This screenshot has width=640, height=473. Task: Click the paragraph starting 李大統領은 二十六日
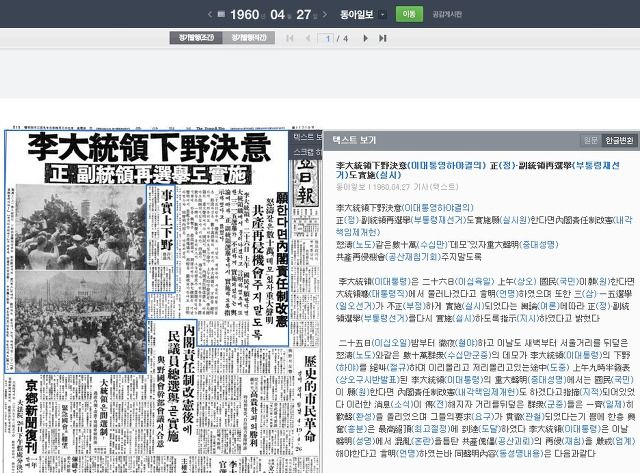coord(485,300)
